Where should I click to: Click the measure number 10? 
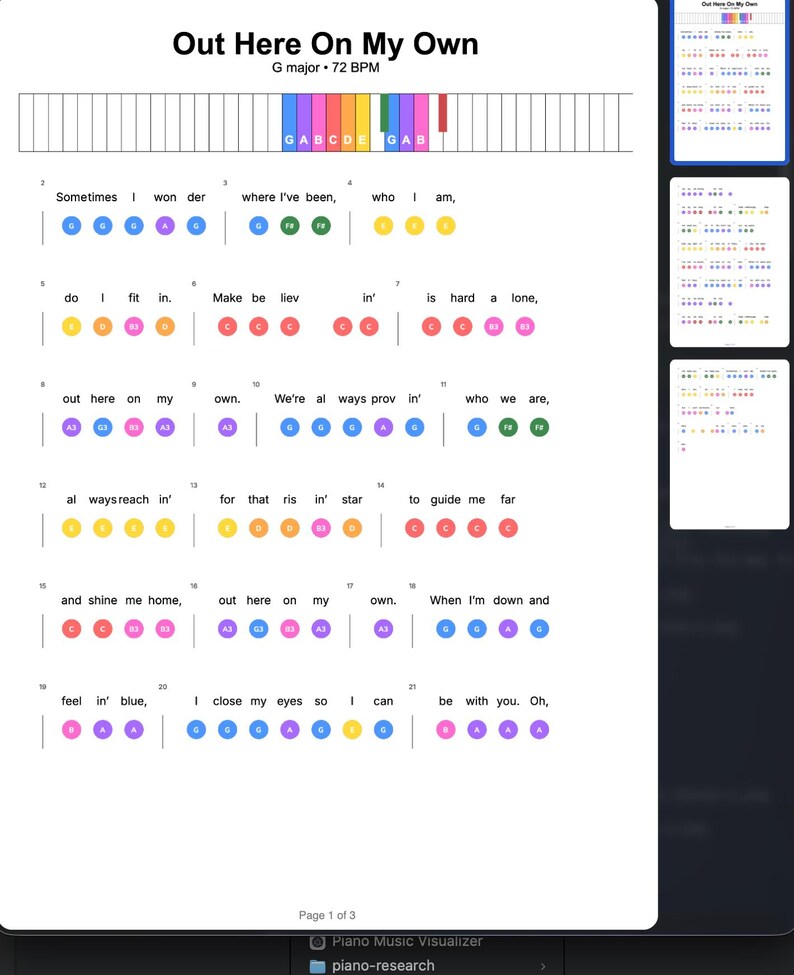(x=256, y=384)
